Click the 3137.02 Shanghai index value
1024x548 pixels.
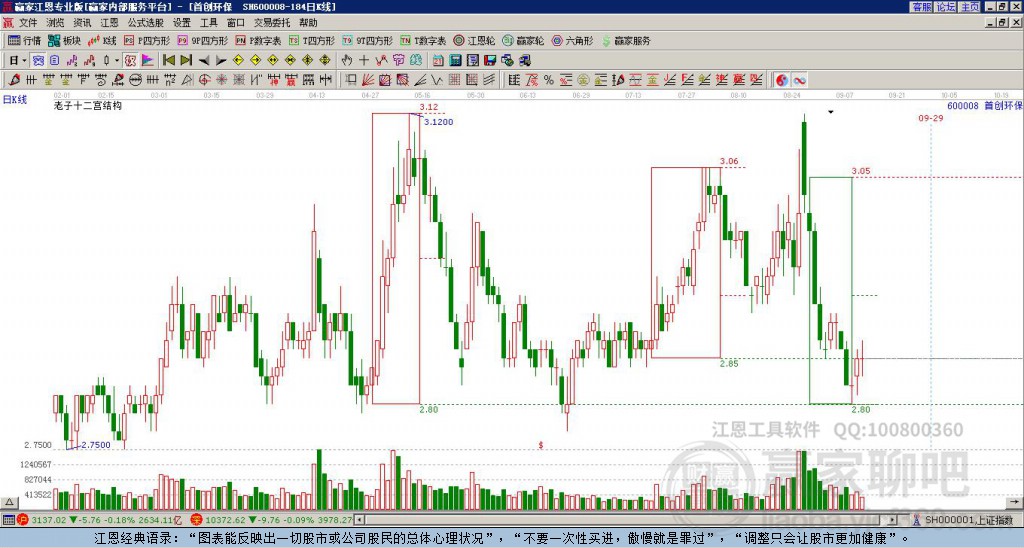(49, 520)
